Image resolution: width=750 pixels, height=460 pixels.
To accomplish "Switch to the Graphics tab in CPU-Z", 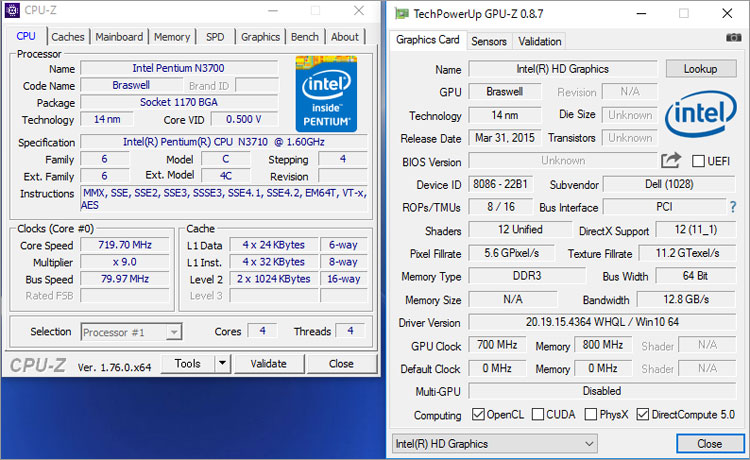I will [x=260, y=37].
